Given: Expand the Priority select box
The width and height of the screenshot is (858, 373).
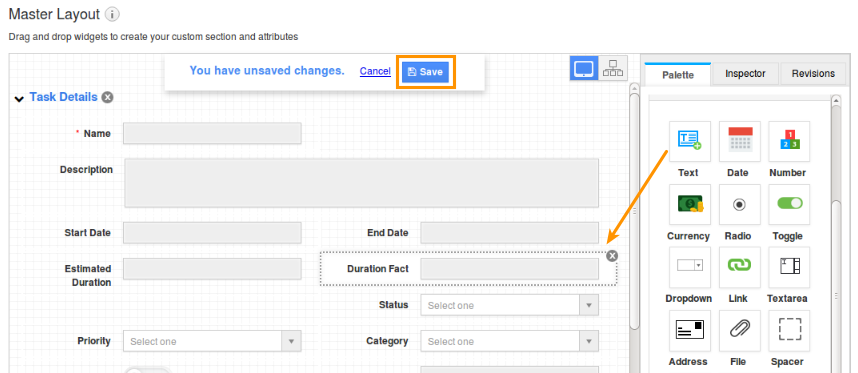Looking at the screenshot, I should click(x=212, y=341).
